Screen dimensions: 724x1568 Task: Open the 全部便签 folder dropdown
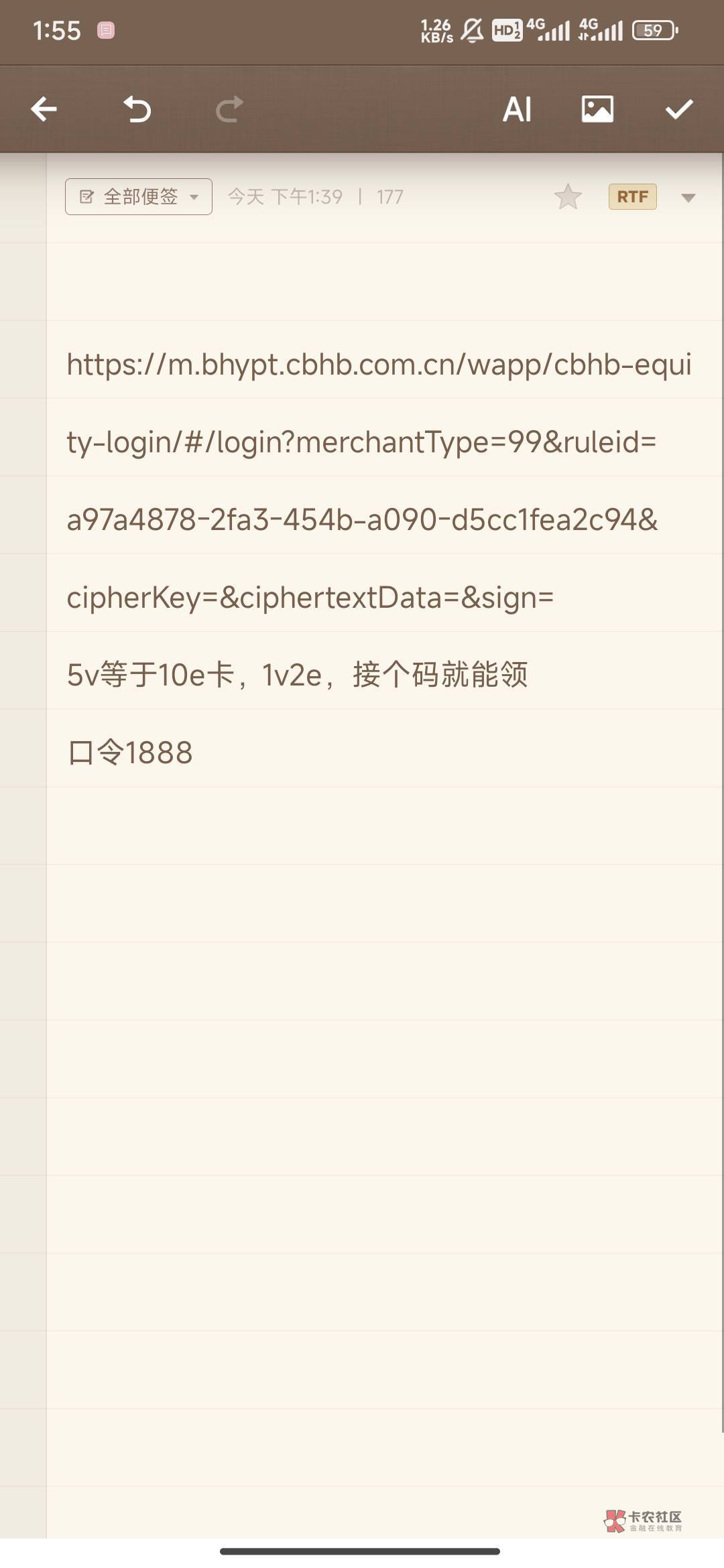pyautogui.click(x=139, y=197)
